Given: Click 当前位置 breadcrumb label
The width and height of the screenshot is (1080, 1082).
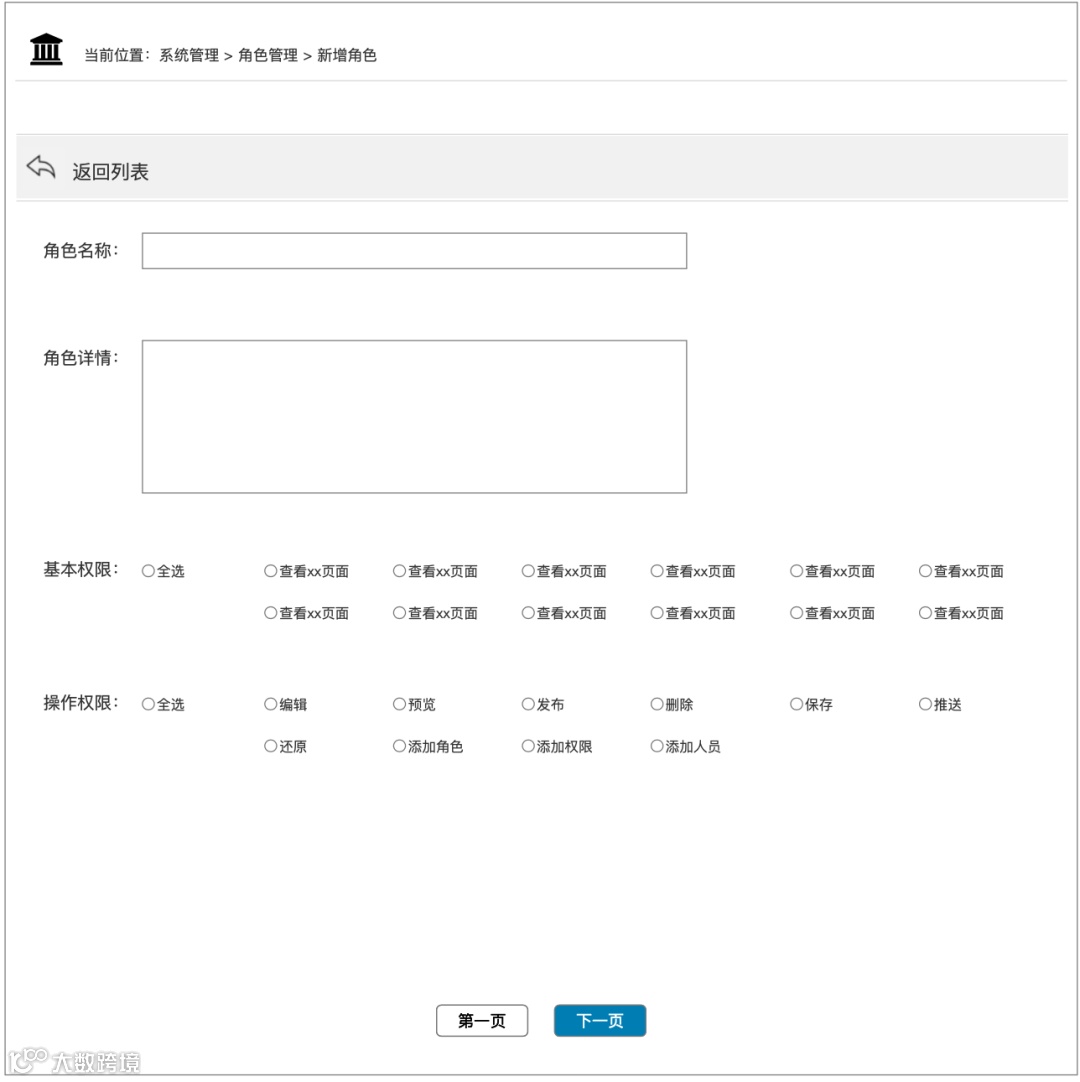Looking at the screenshot, I should click(117, 55).
